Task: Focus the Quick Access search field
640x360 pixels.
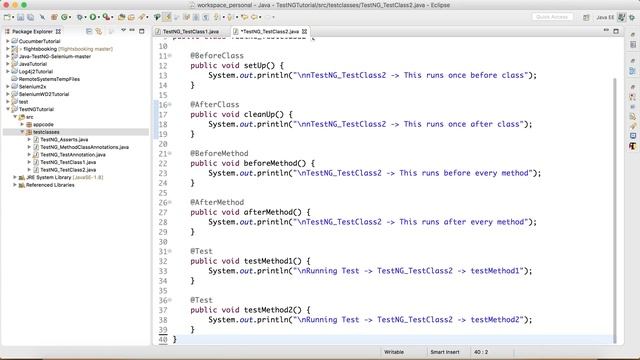Action: (552, 17)
